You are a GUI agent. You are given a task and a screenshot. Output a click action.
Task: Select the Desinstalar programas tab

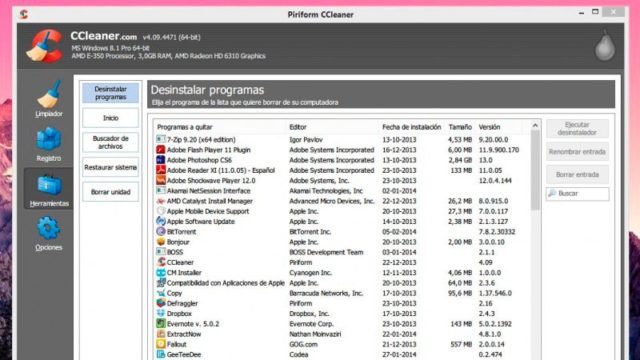[x=111, y=93]
